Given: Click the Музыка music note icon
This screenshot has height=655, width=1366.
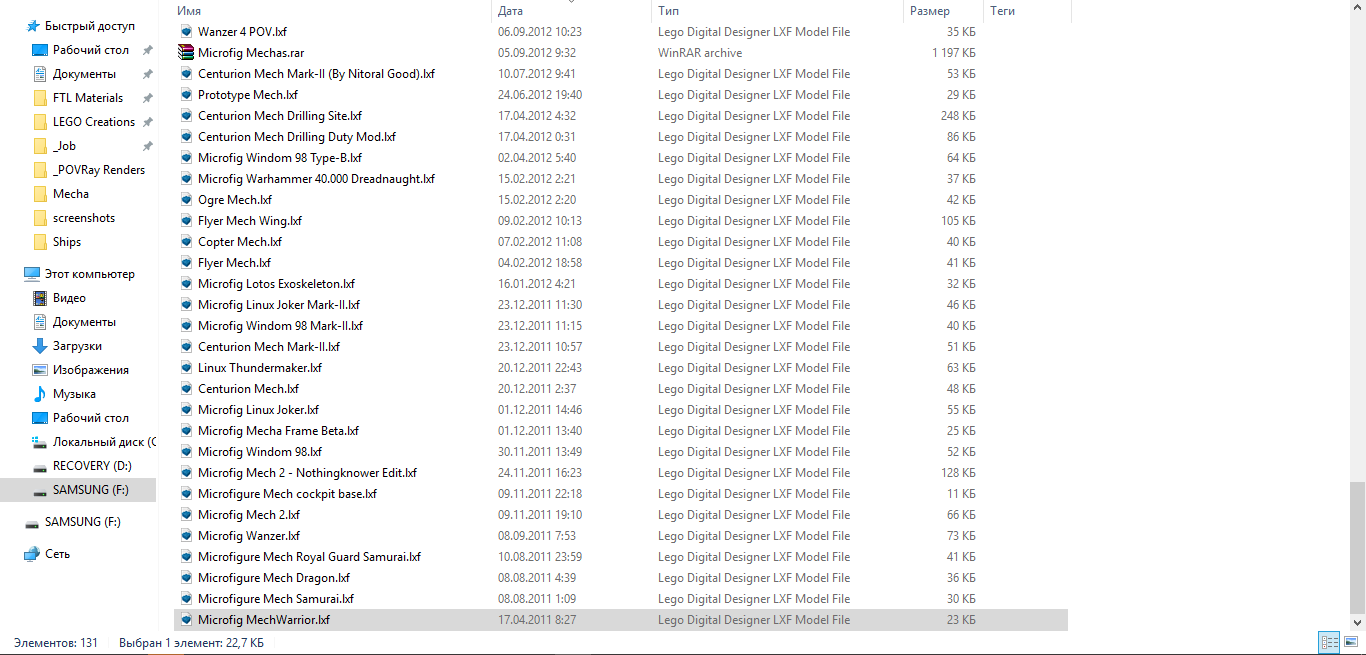Looking at the screenshot, I should pyautogui.click(x=40, y=394).
